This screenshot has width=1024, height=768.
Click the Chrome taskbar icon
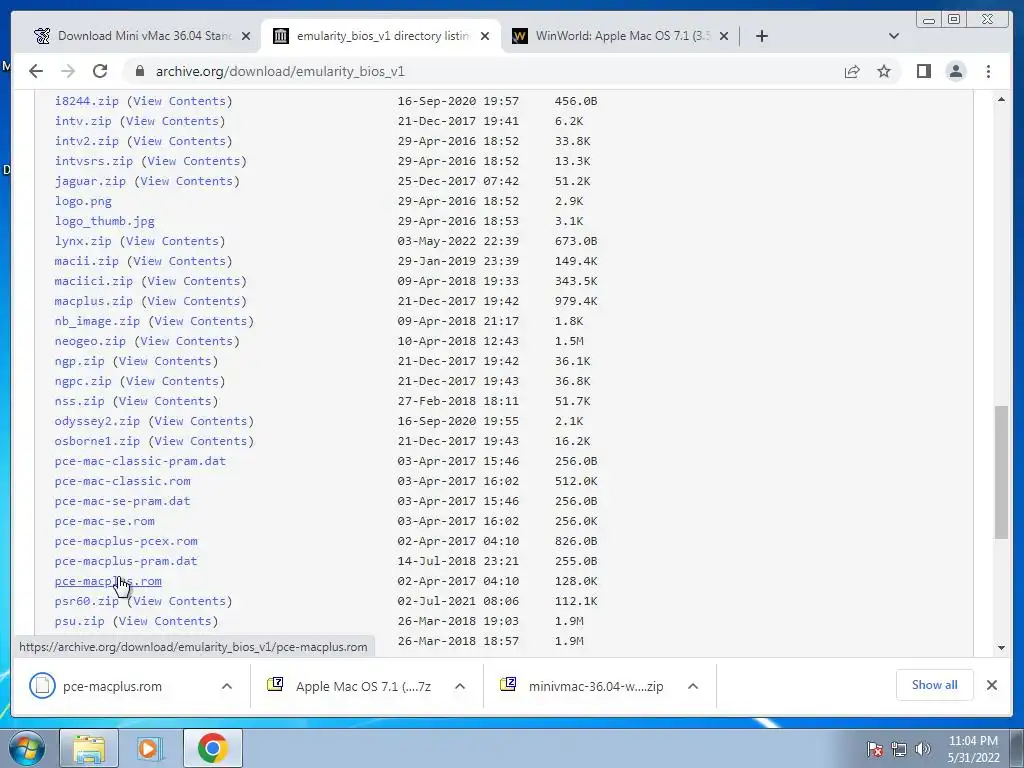click(212, 748)
